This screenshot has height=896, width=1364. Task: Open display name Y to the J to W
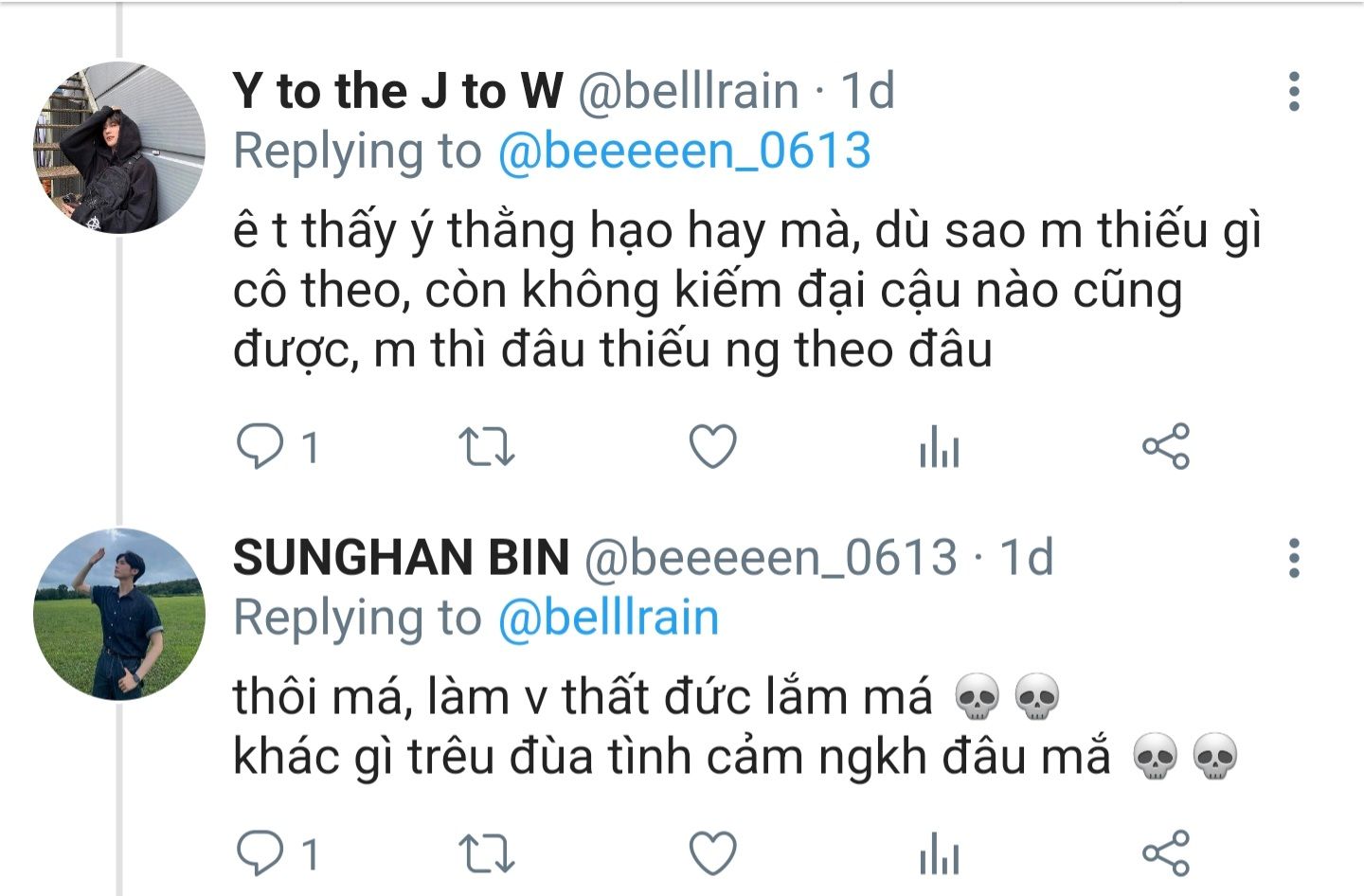[398, 91]
